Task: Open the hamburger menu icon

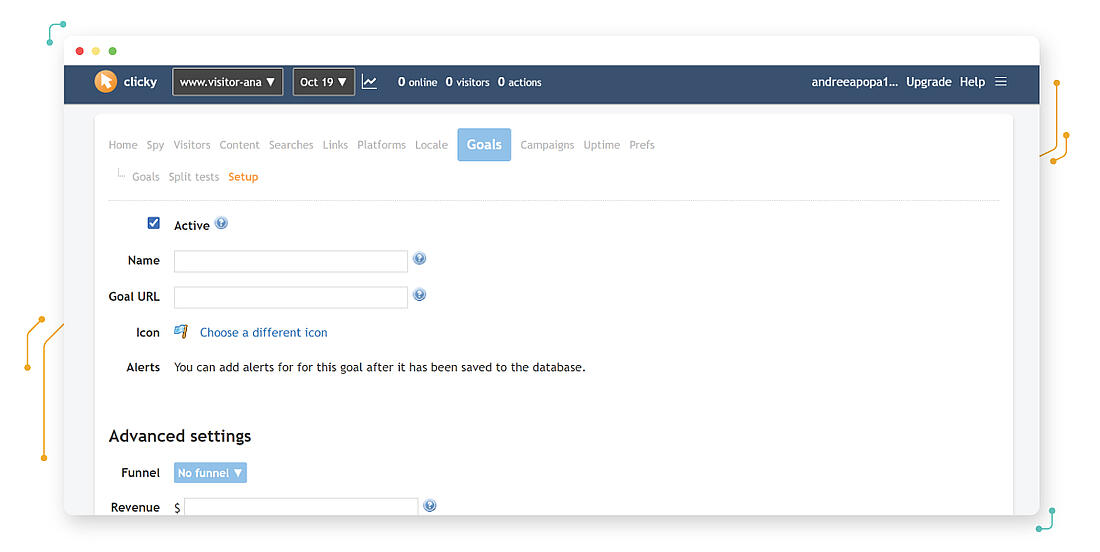Action: click(1001, 81)
